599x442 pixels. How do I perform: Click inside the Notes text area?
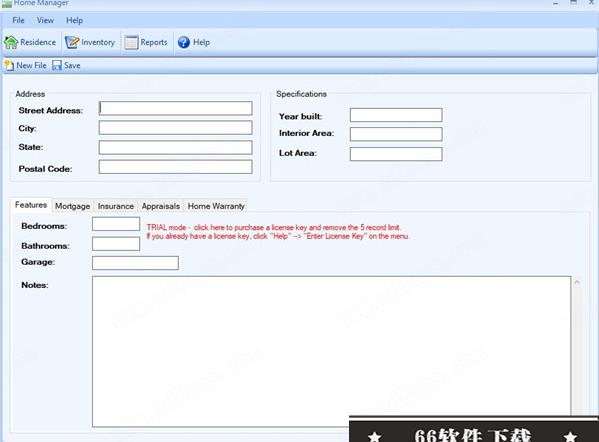pyautogui.click(x=332, y=351)
